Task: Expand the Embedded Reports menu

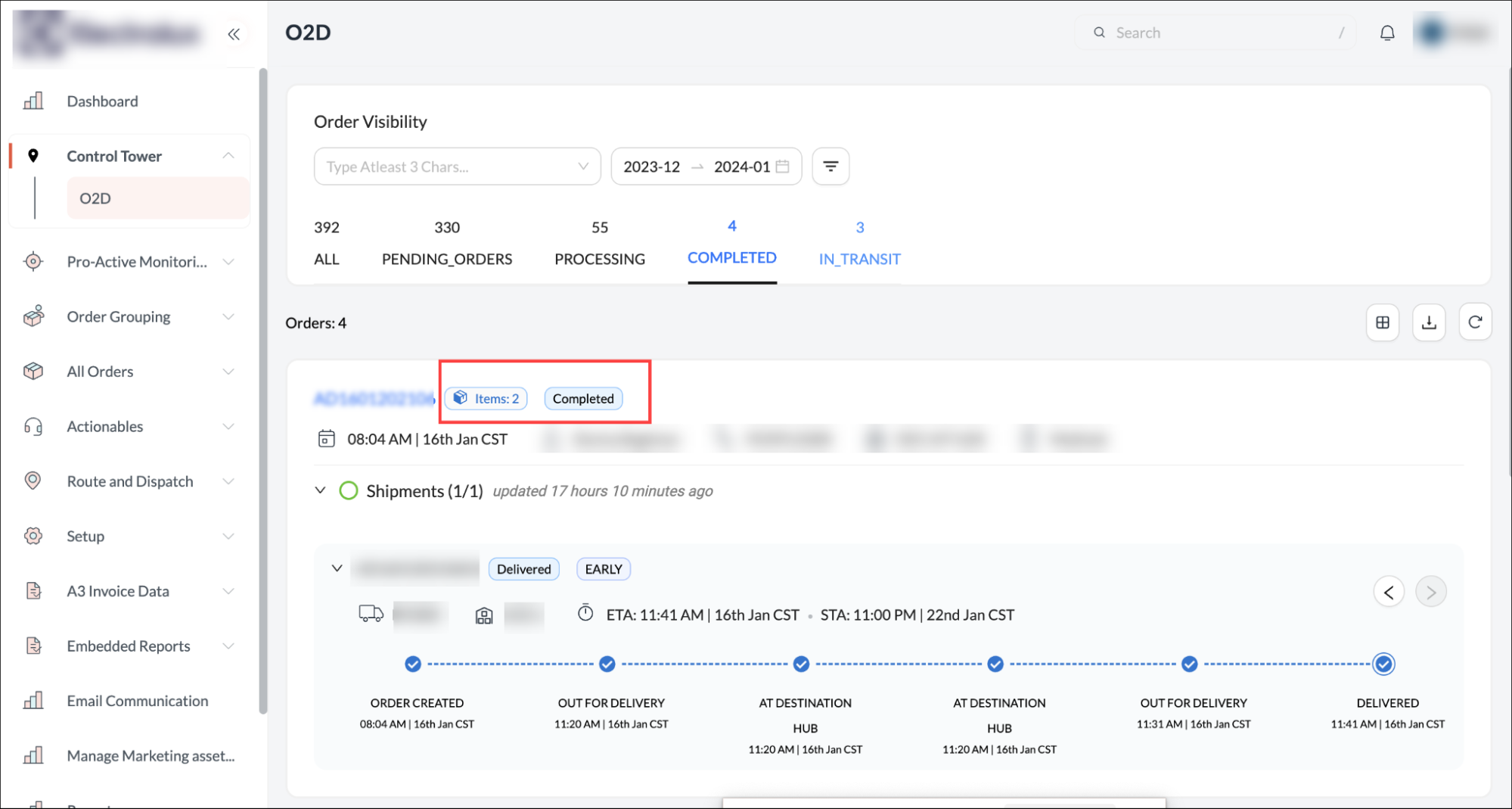Action: pyautogui.click(x=228, y=646)
